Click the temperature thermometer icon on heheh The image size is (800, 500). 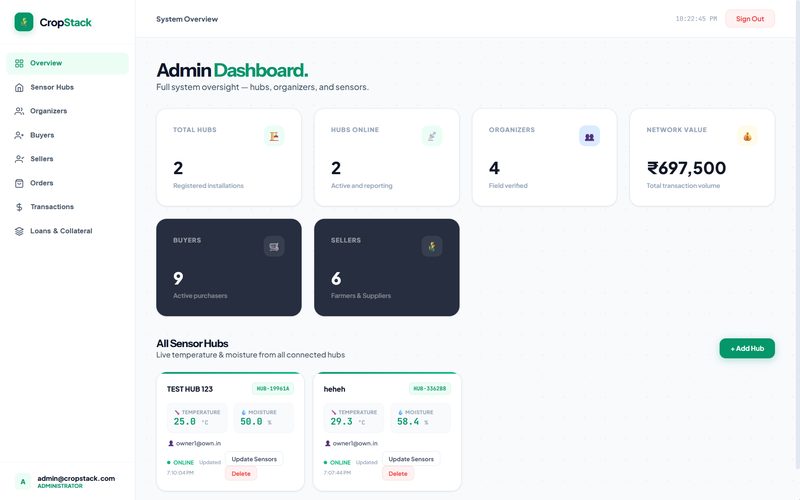point(334,412)
